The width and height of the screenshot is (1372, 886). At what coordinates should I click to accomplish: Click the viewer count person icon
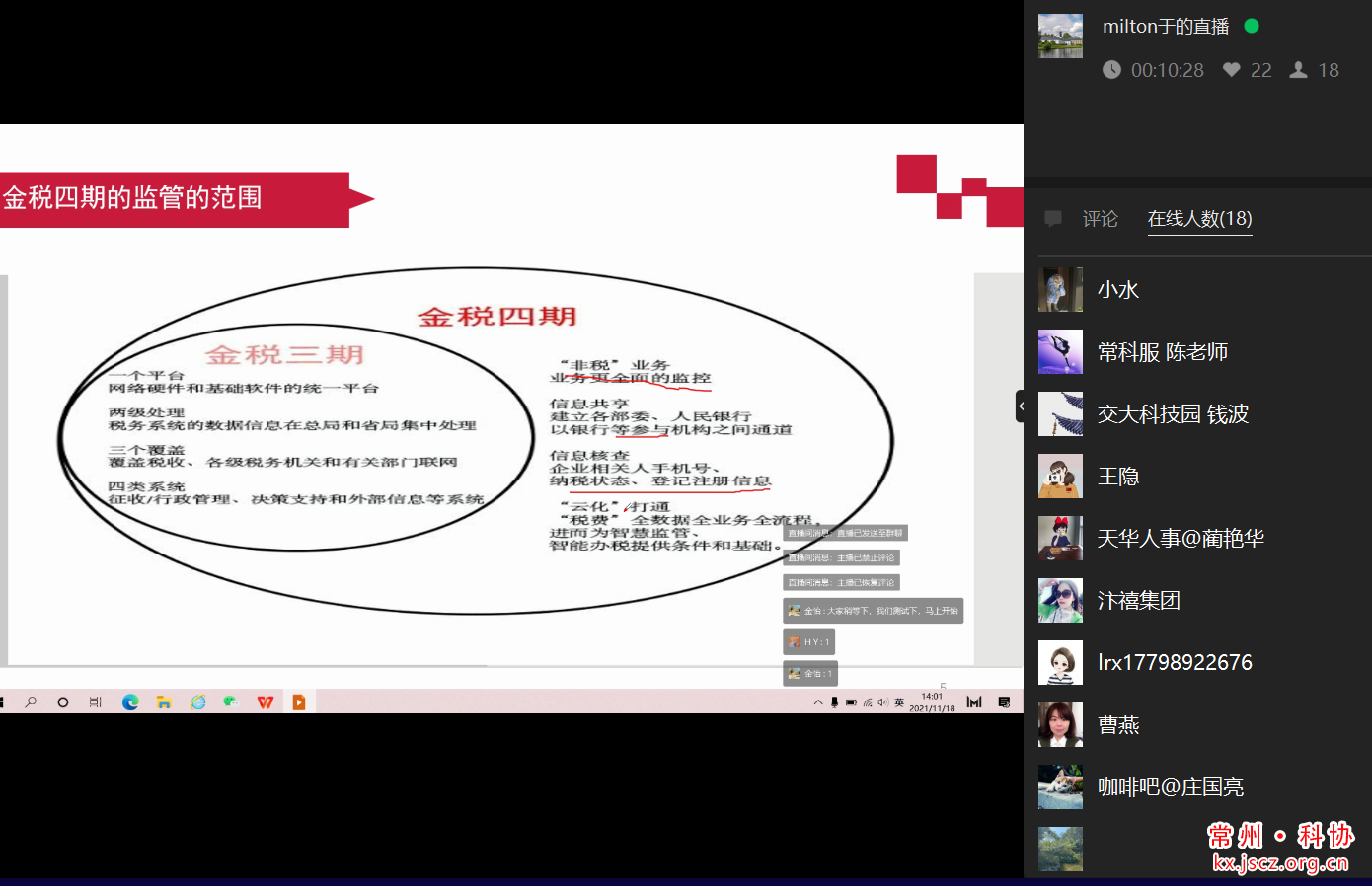(x=1298, y=70)
